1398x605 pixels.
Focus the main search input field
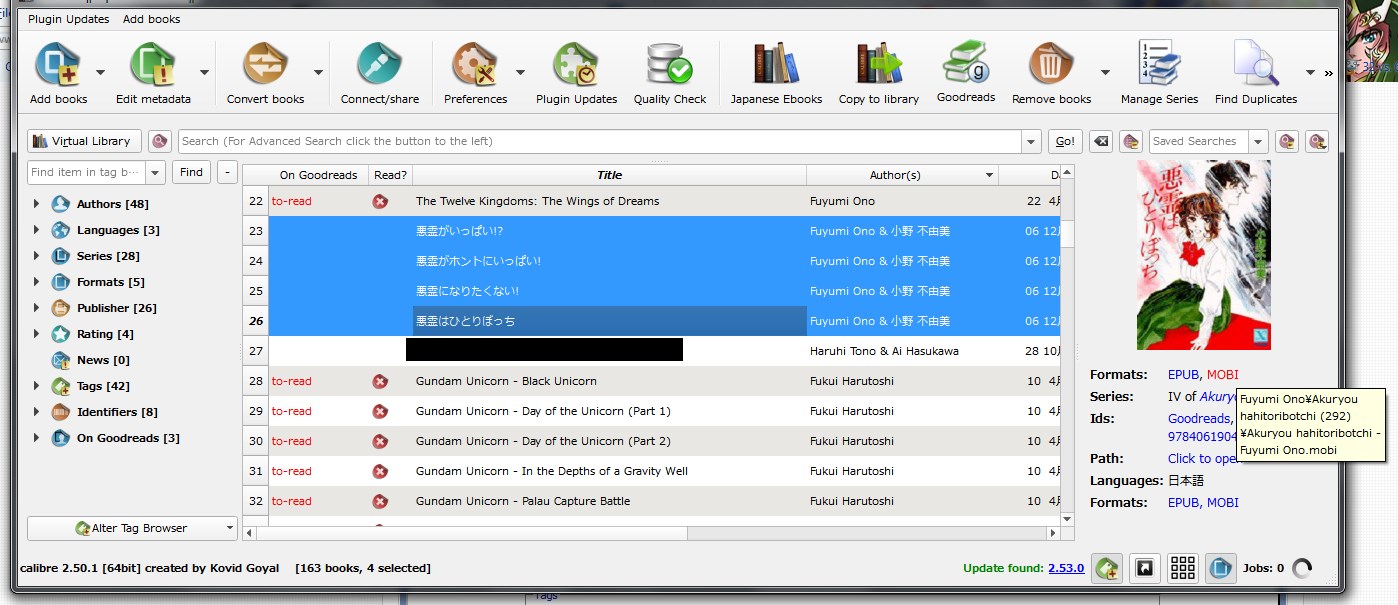tap(600, 141)
